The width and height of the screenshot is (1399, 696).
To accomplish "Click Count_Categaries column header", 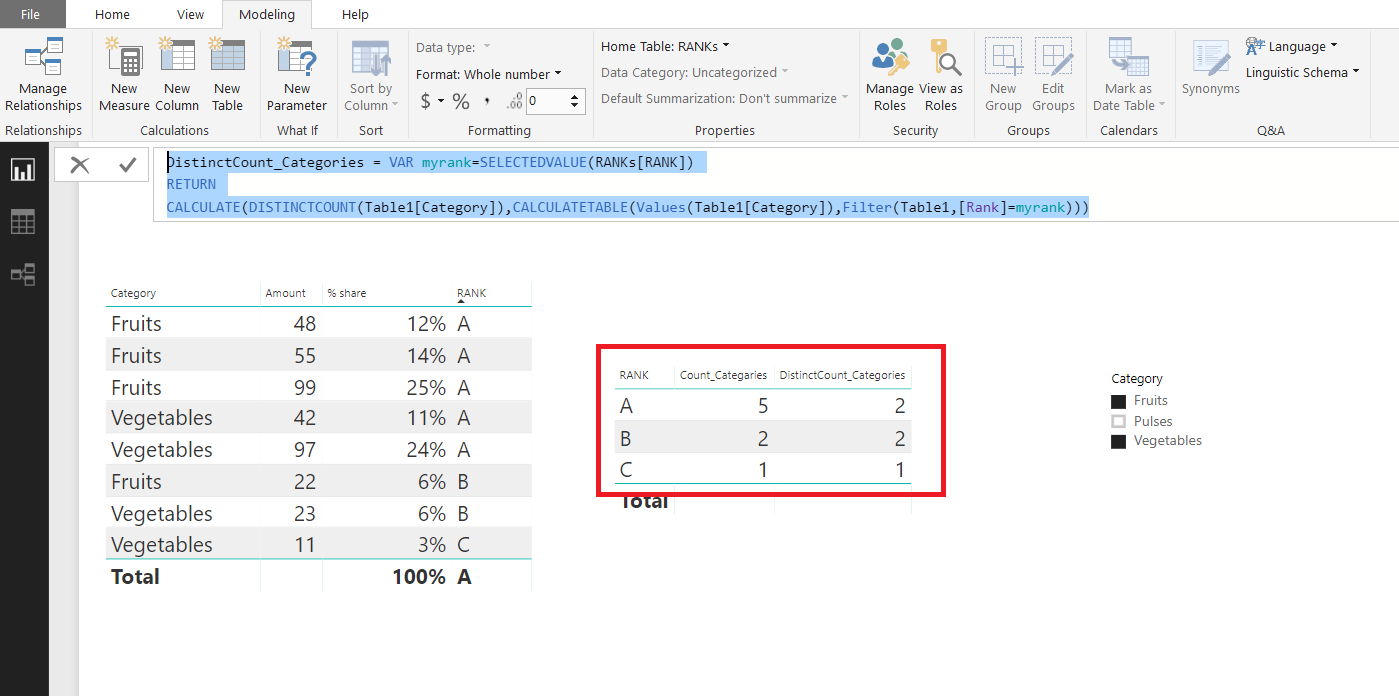I will click(724, 375).
